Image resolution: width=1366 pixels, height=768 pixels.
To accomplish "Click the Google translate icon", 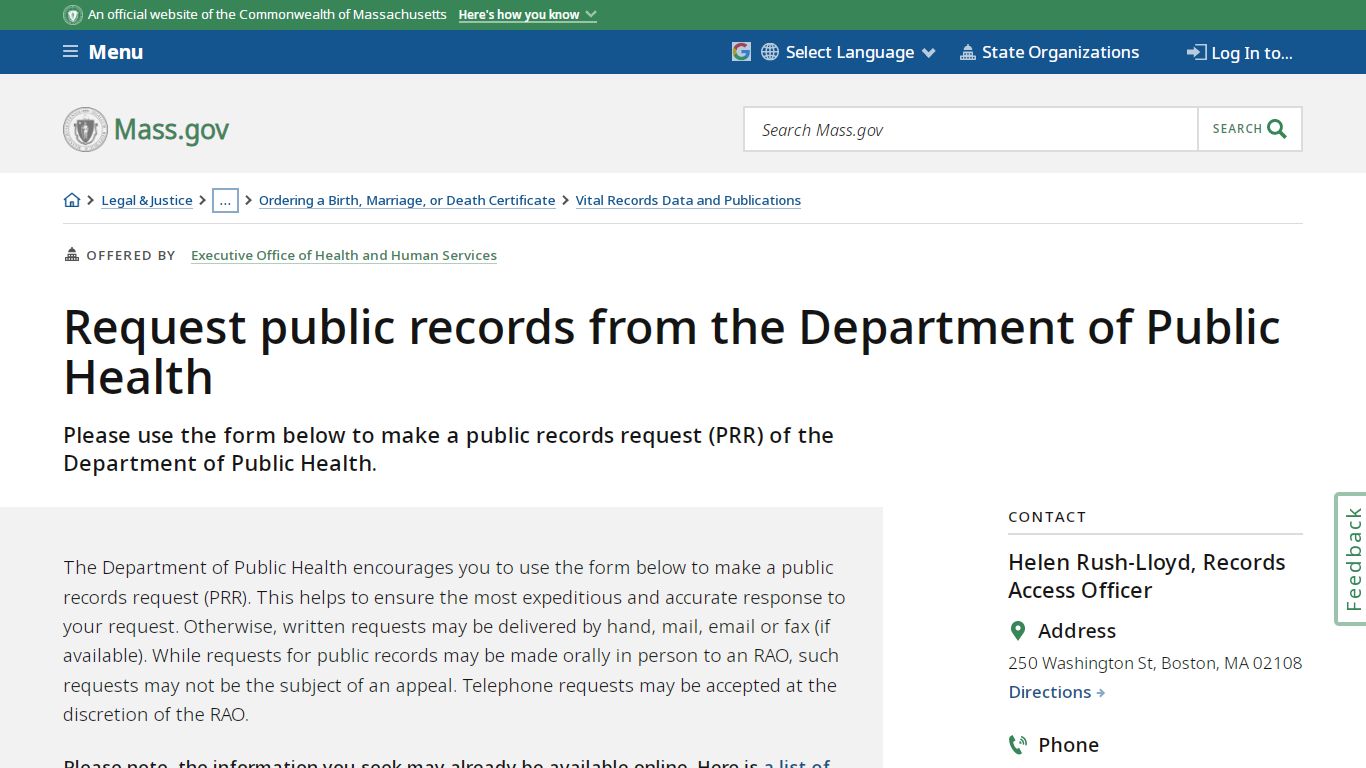I will click(x=741, y=52).
